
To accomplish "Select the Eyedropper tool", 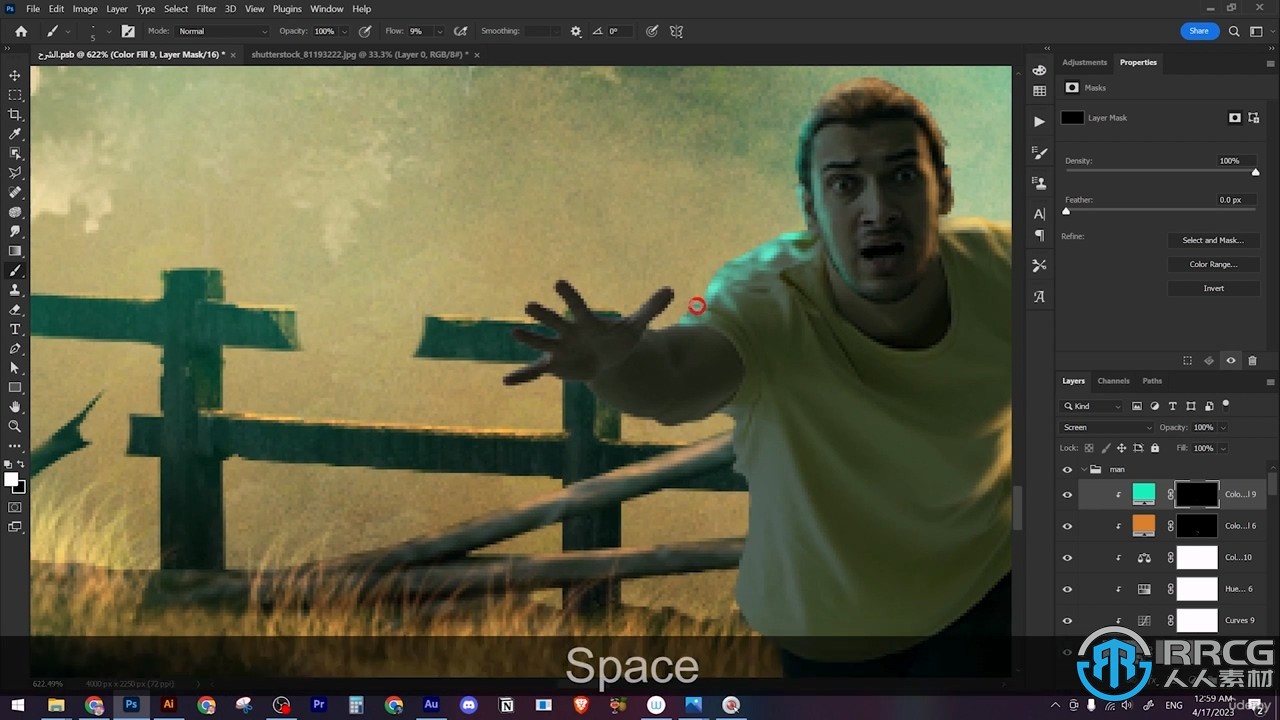I will tap(15, 134).
